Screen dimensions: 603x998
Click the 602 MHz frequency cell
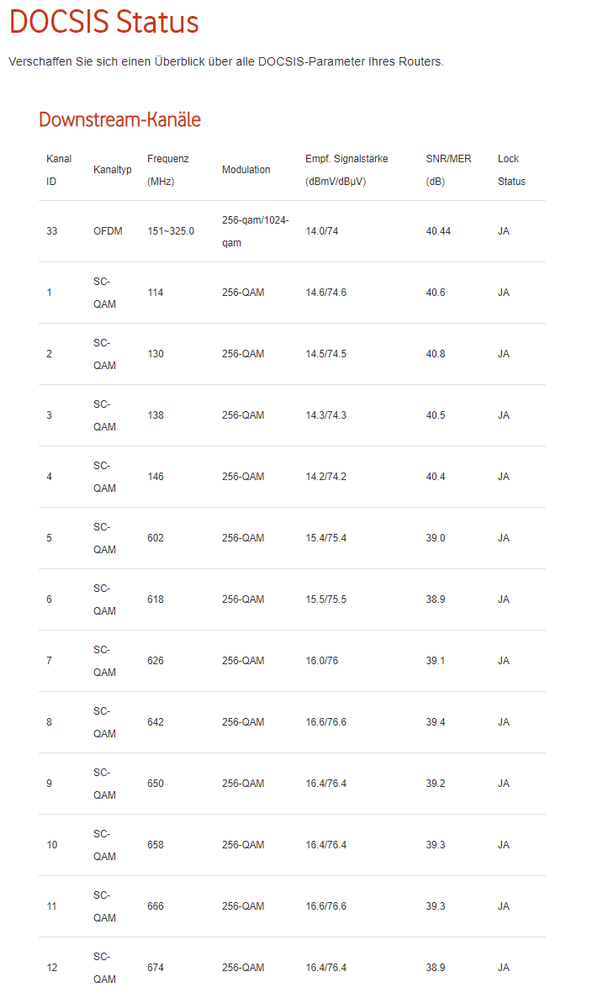click(155, 538)
